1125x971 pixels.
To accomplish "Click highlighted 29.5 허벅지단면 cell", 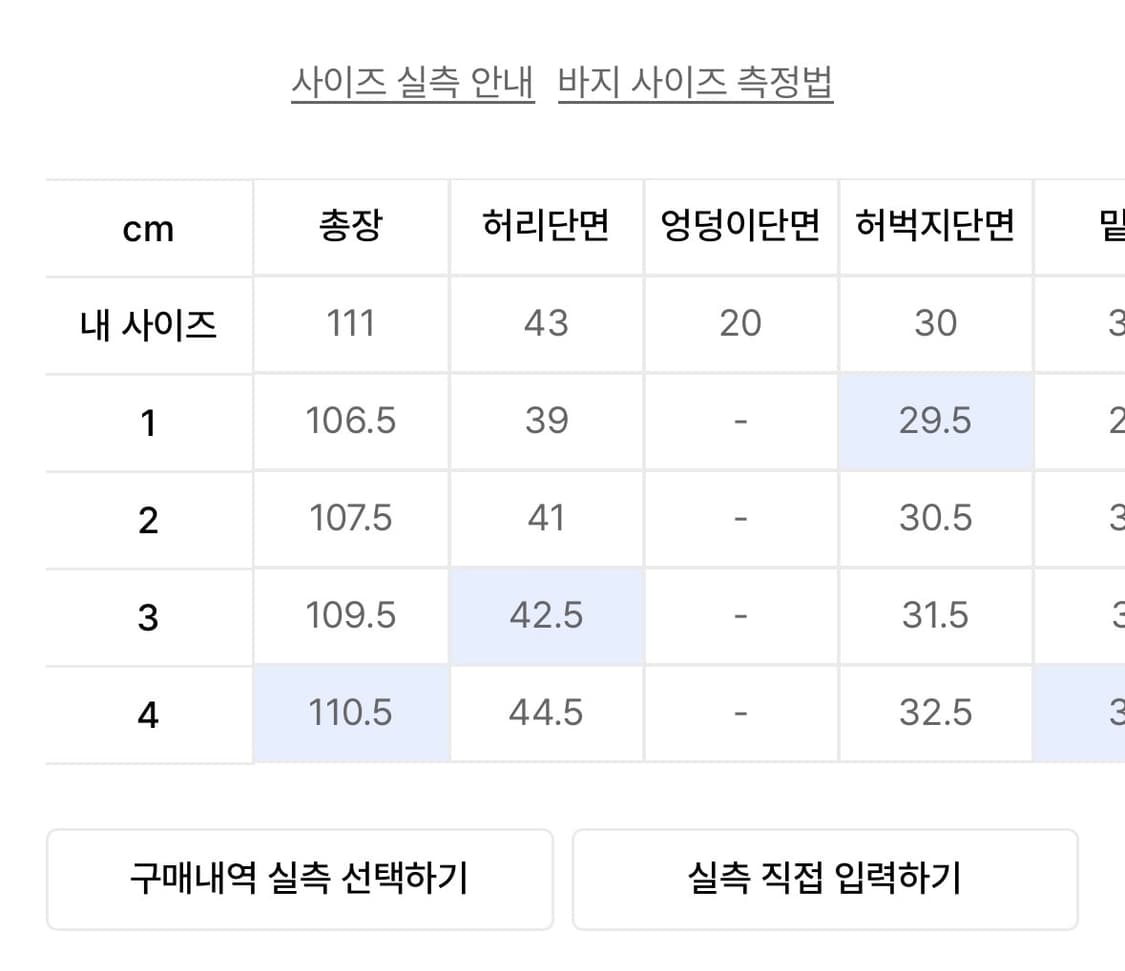I will 935,421.
